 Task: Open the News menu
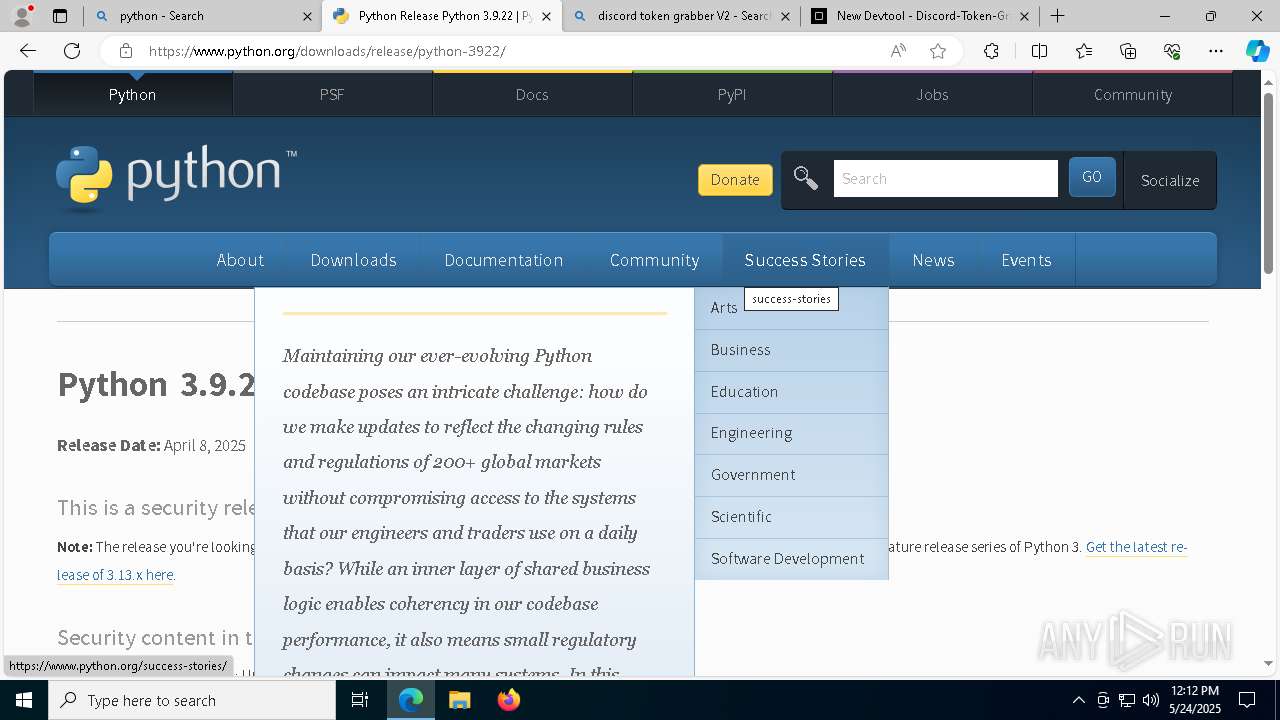(933, 260)
